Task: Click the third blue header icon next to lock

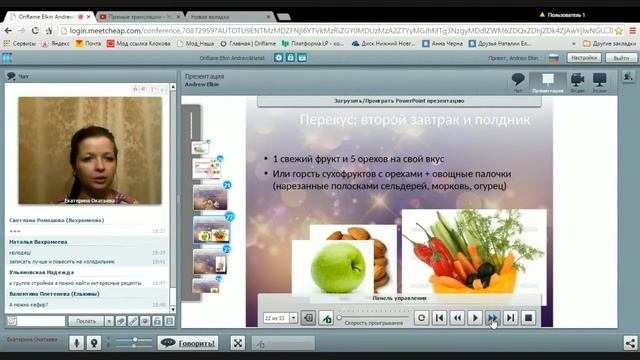Action: point(302,58)
